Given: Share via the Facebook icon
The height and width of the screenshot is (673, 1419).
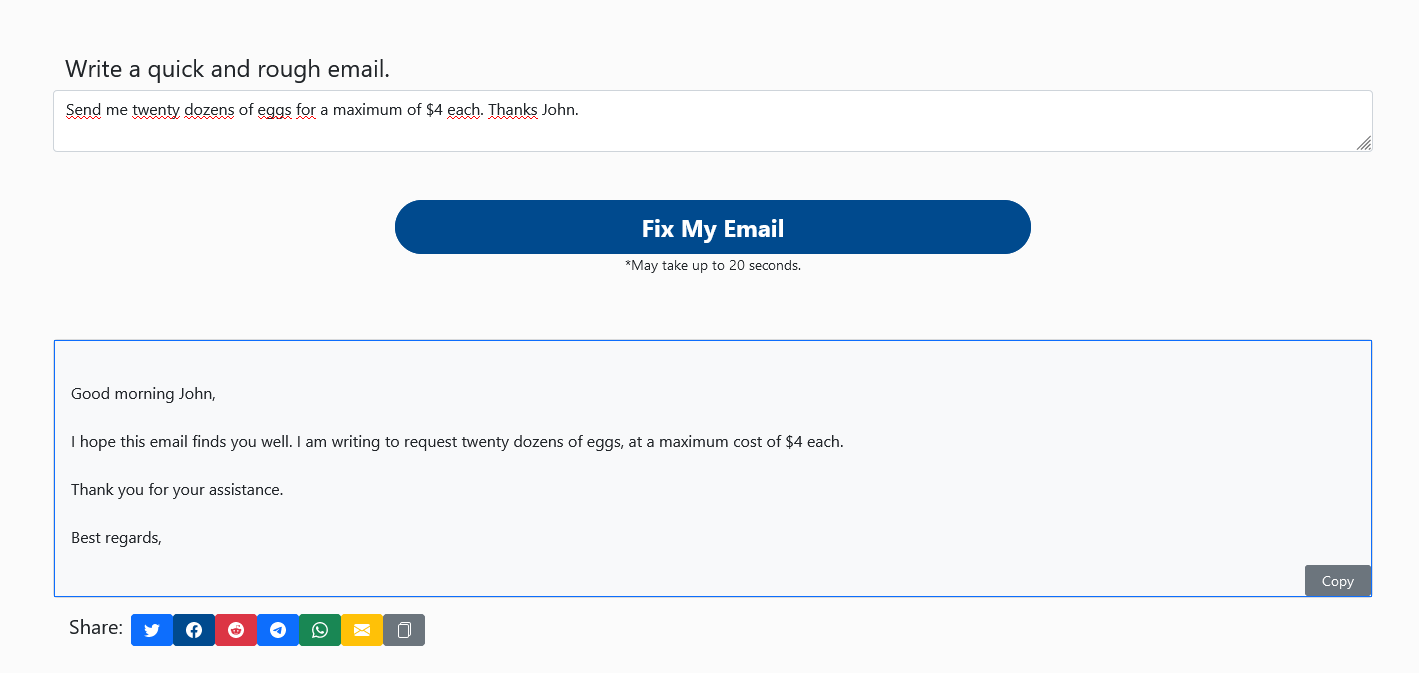Looking at the screenshot, I should click(x=194, y=630).
